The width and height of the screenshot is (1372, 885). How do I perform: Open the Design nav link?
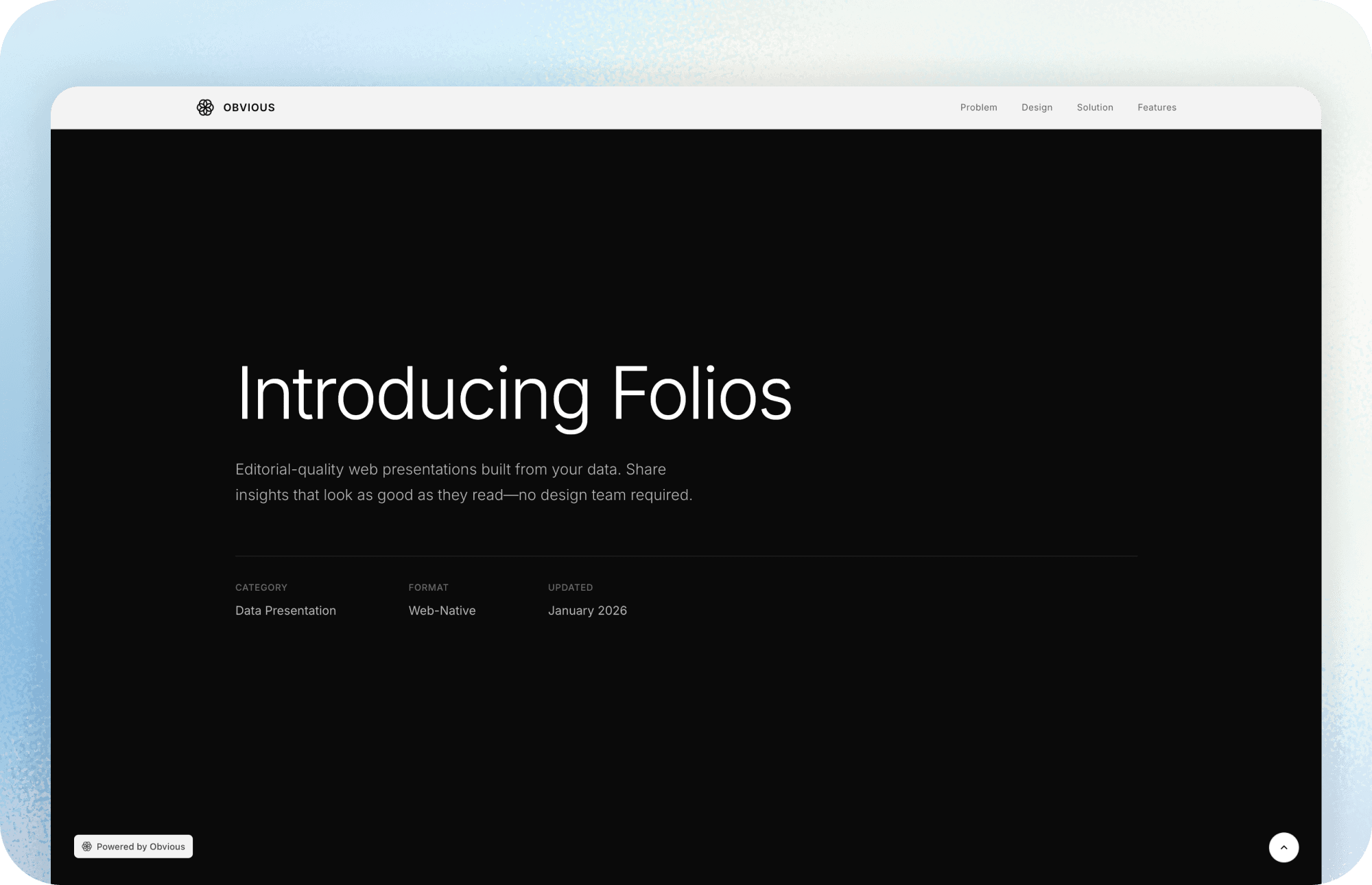1037,108
